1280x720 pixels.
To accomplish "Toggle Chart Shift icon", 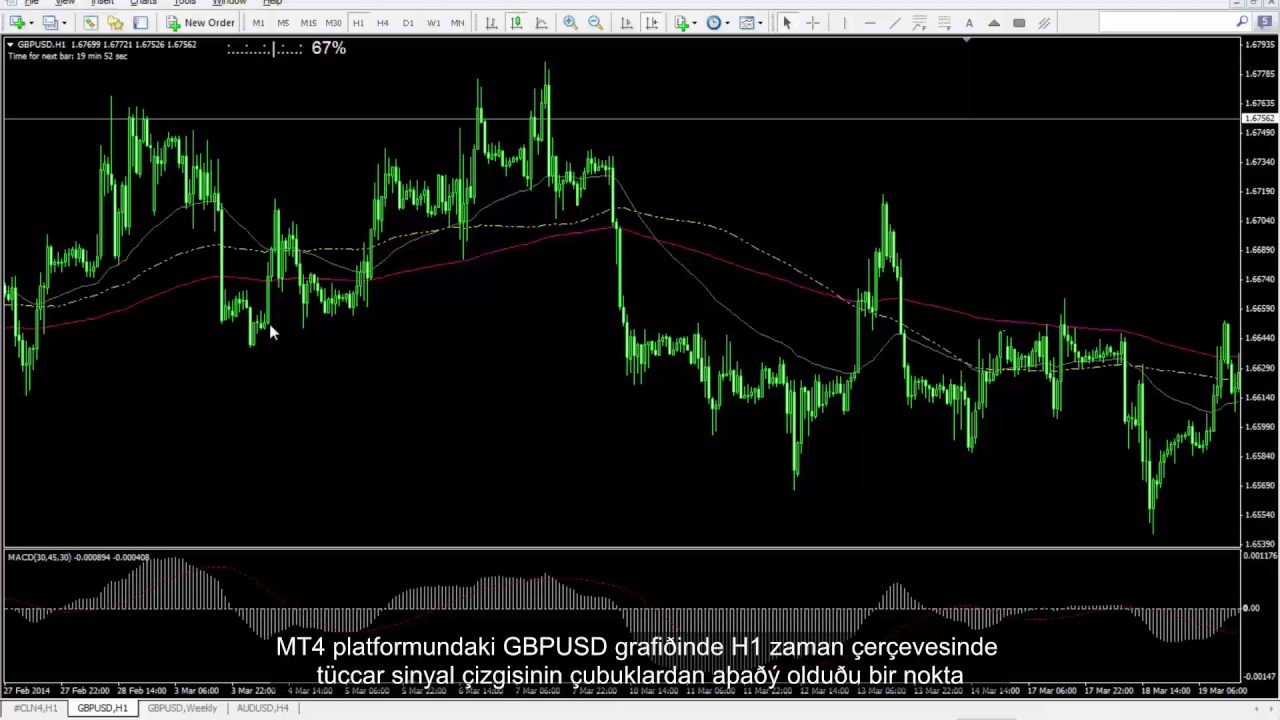I will pyautogui.click(x=651, y=22).
